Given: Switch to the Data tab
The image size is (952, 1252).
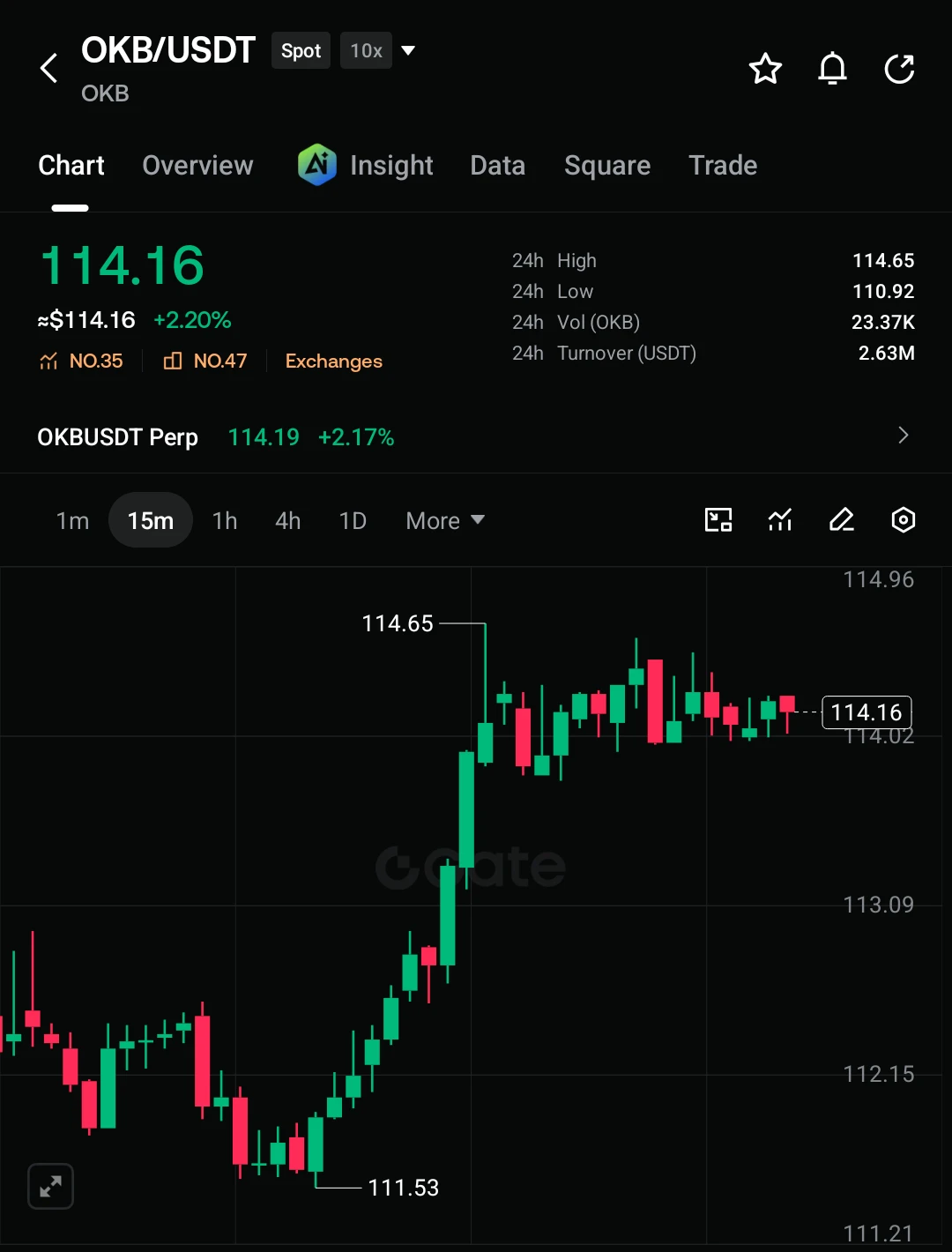Looking at the screenshot, I should tap(498, 165).
